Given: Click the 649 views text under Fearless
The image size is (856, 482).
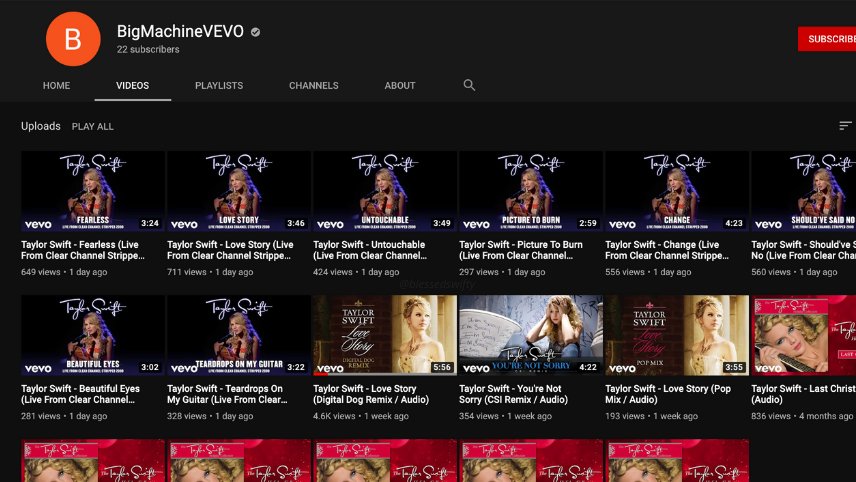Looking at the screenshot, I should coord(40,272).
